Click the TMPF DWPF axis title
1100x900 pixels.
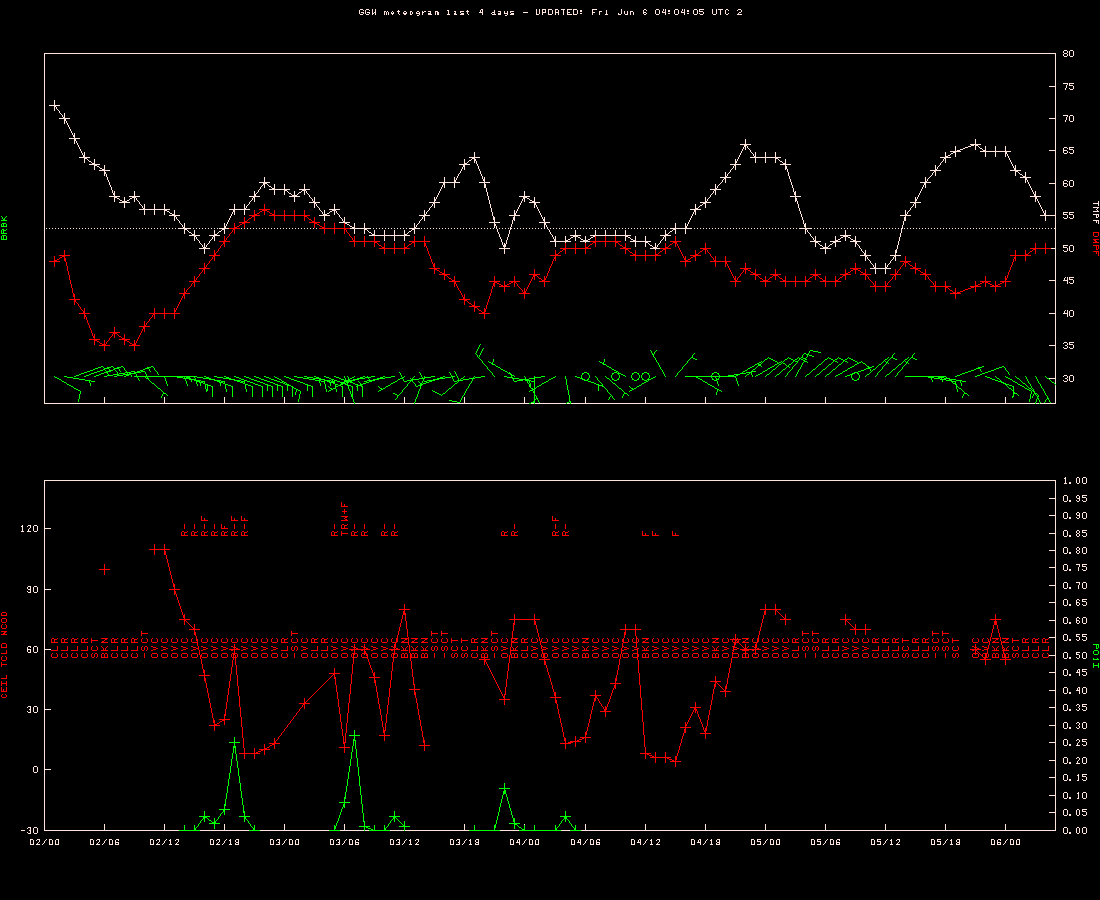pyautogui.click(x=1095, y=226)
